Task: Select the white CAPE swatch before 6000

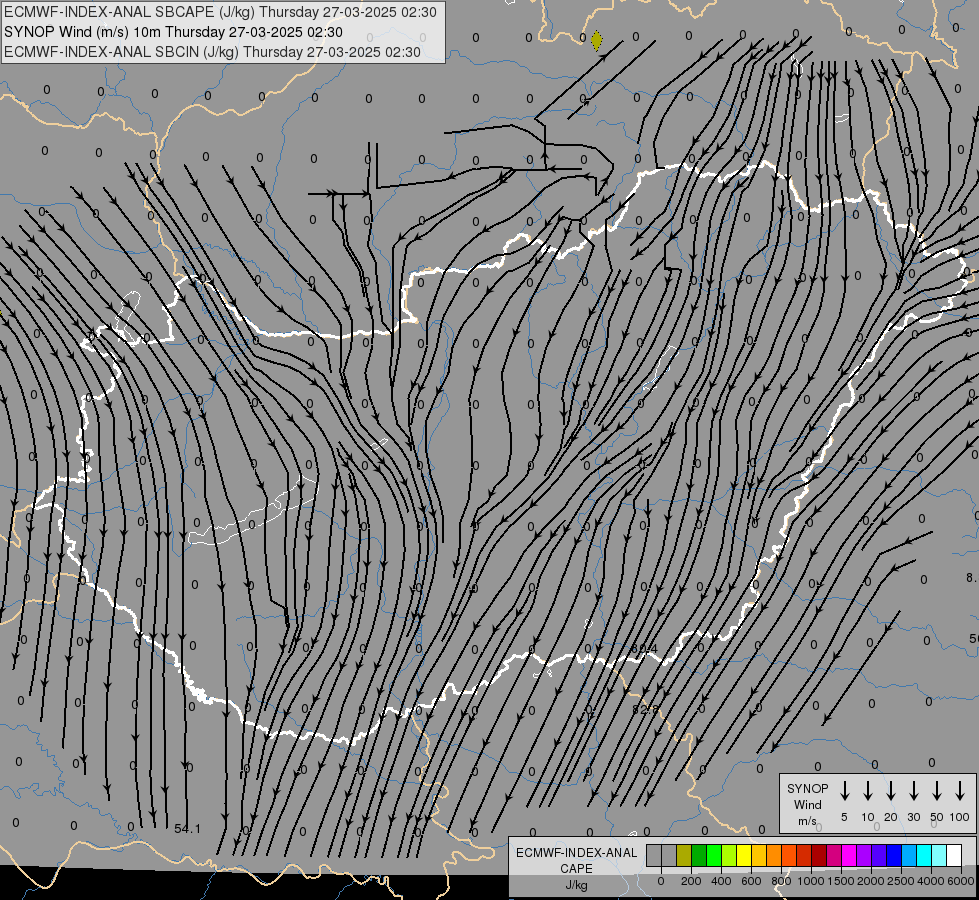Action: tap(955, 856)
